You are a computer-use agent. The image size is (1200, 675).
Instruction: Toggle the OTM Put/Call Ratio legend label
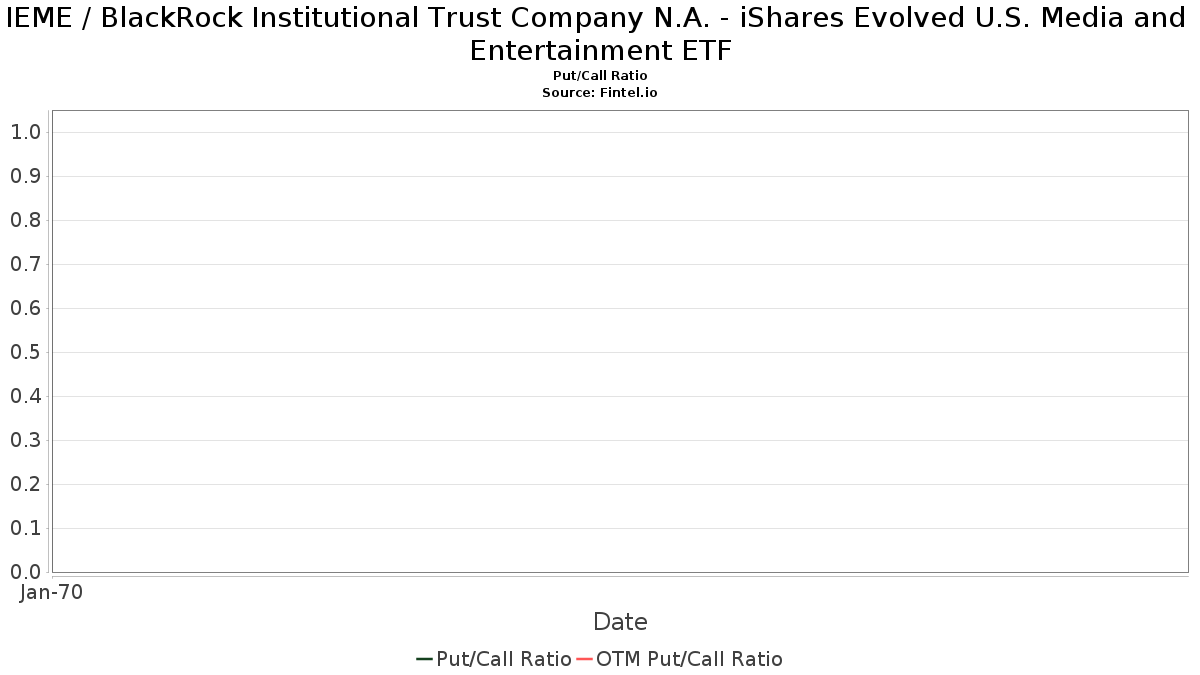click(689, 659)
